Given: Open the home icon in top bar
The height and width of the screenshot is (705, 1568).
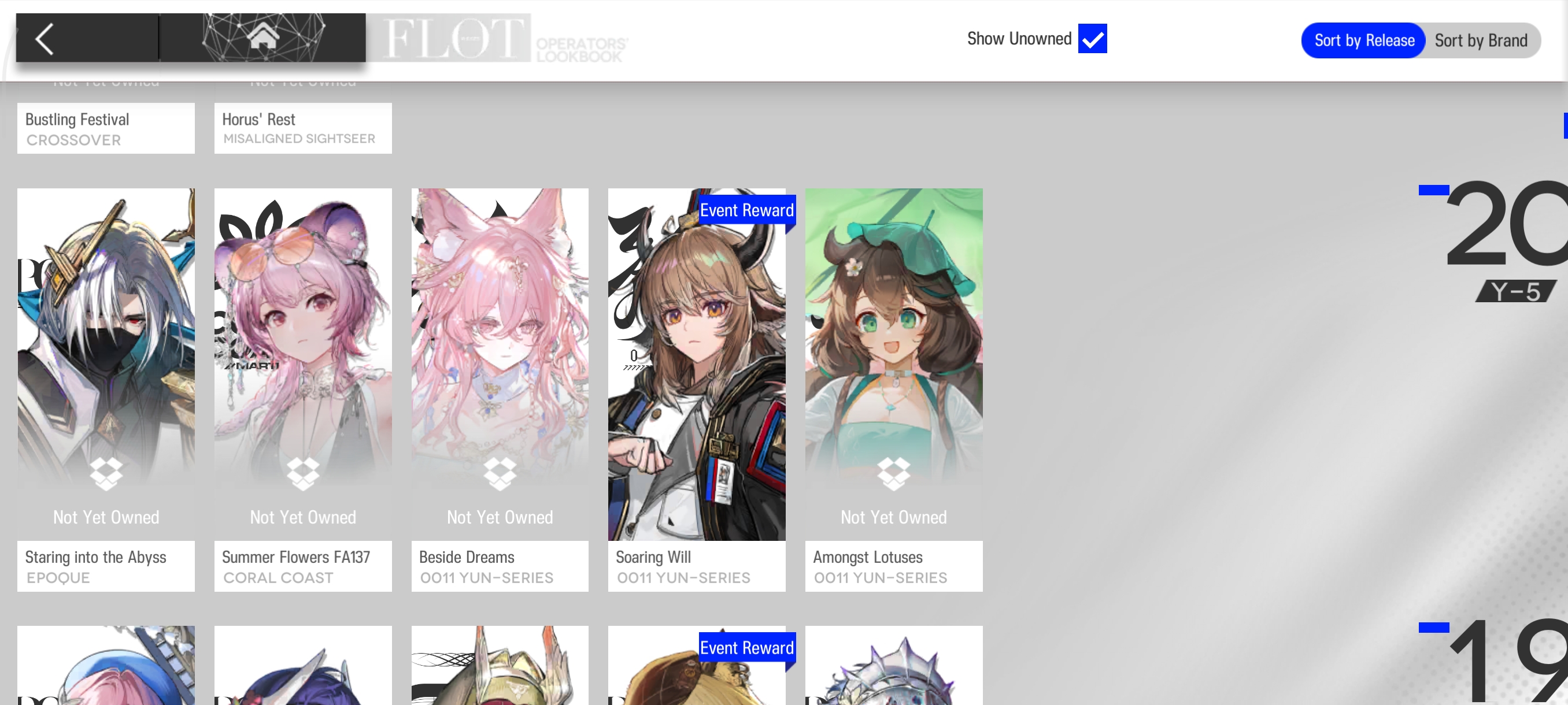Looking at the screenshot, I should (x=263, y=36).
